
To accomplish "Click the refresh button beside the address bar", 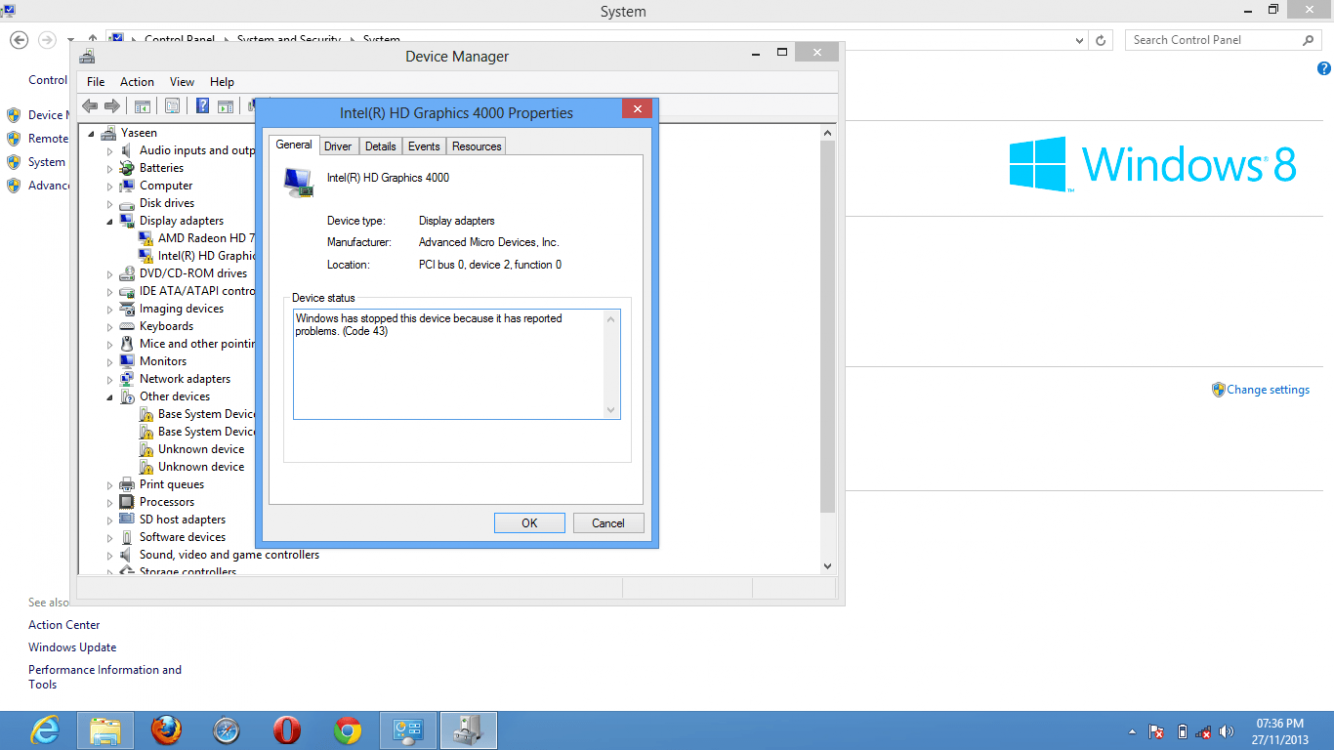I will (1101, 40).
